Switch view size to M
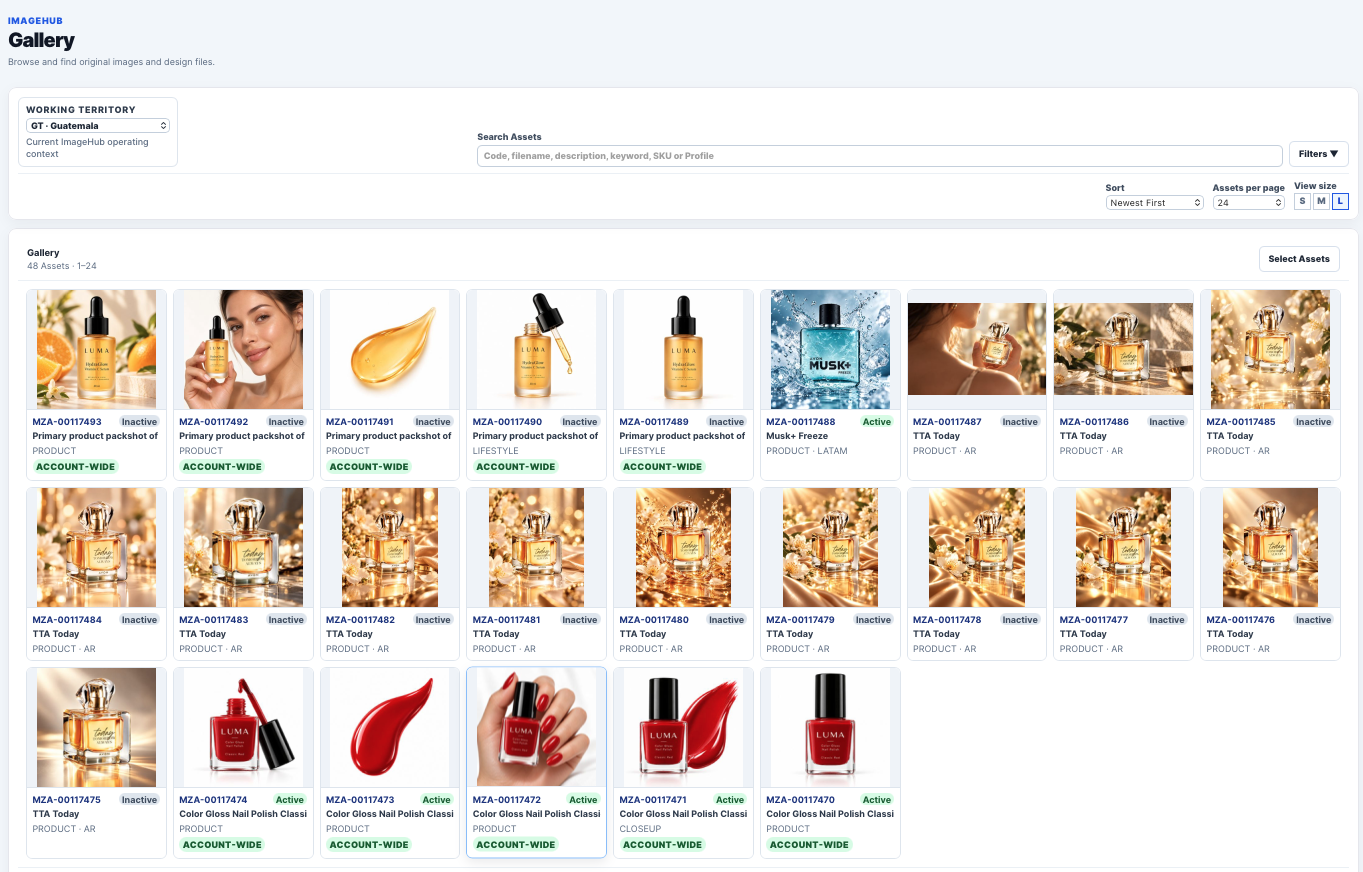Screen dimensions: 1363x872 [x=1321, y=201]
